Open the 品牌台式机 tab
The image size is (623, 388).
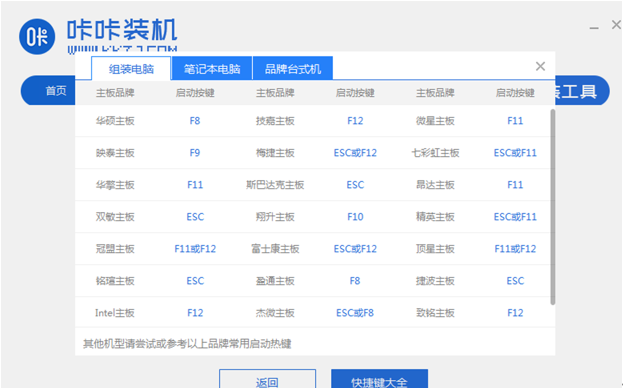pyautogui.click(x=293, y=69)
